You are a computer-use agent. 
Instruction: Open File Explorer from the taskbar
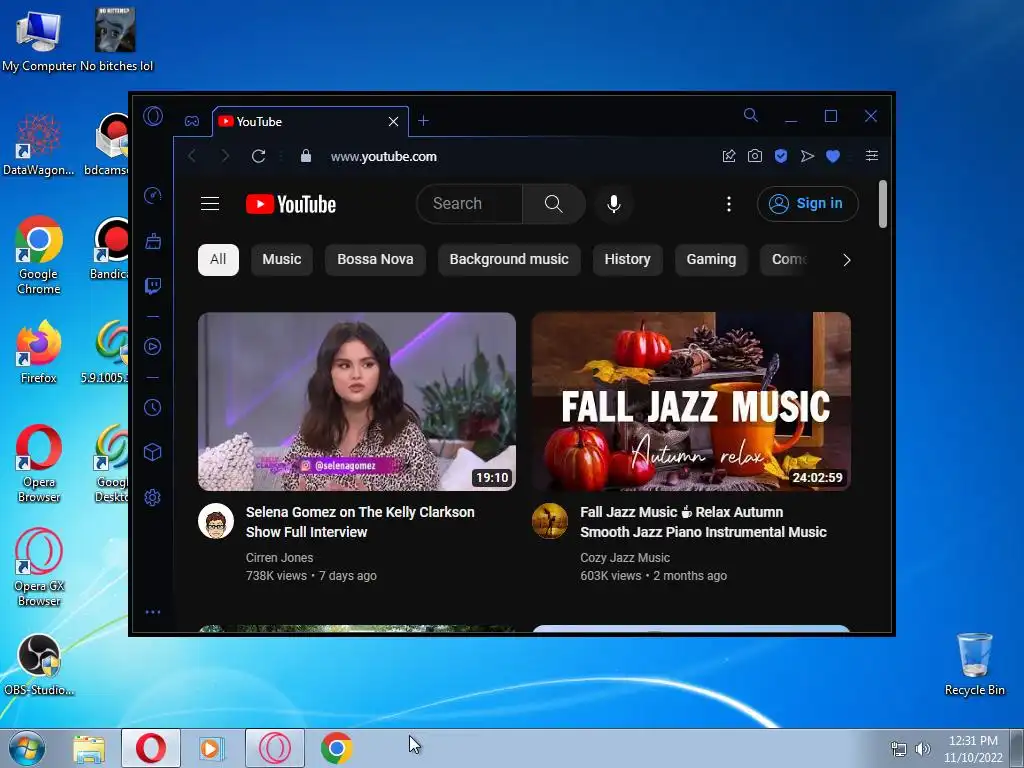point(89,748)
